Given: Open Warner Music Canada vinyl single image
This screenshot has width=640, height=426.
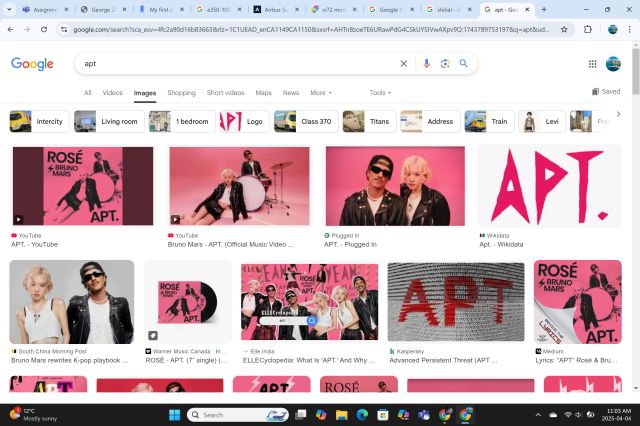Looking at the screenshot, I should tap(188, 302).
